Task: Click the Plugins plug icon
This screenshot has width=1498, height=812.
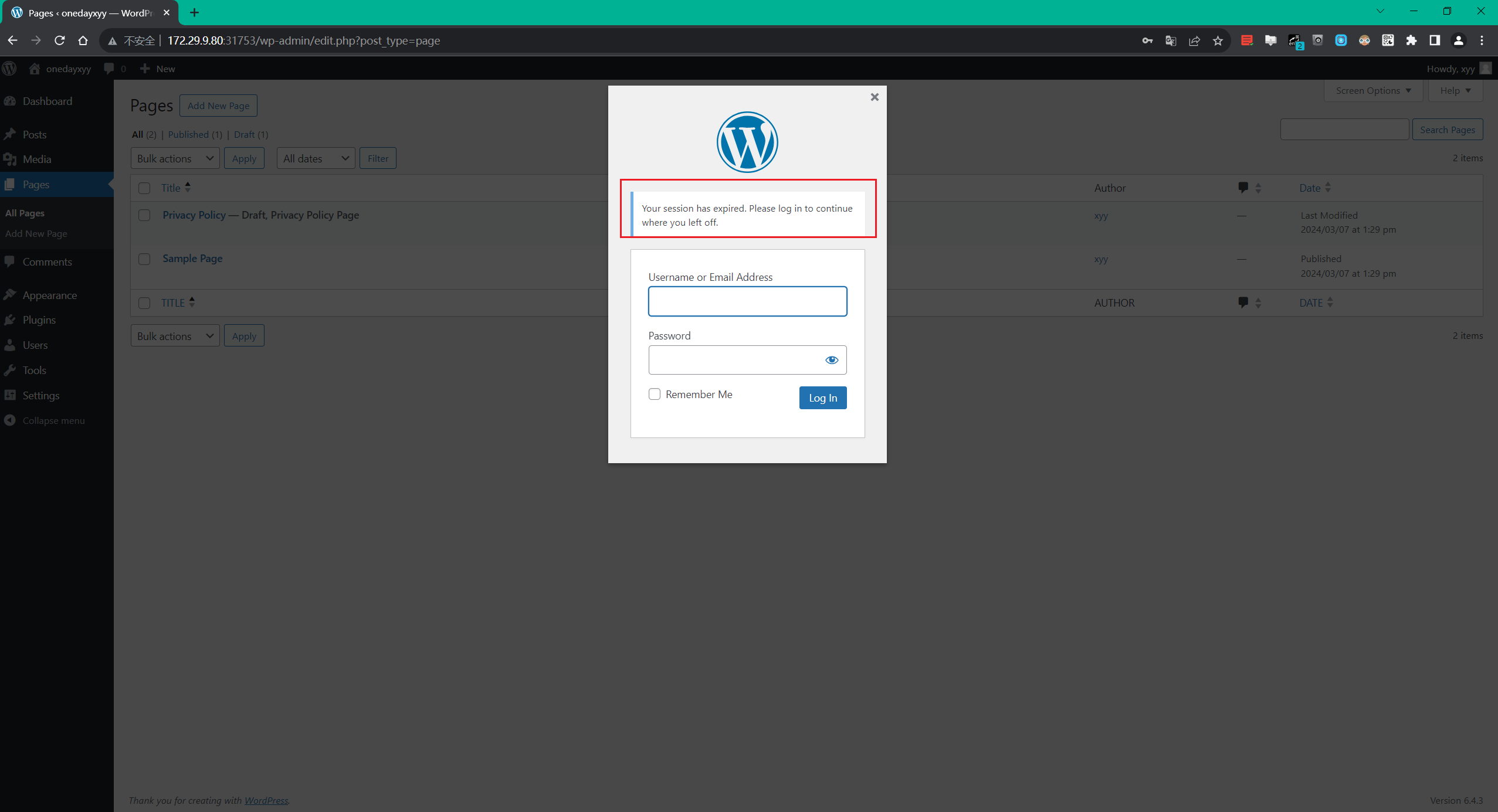Action: pyautogui.click(x=10, y=320)
